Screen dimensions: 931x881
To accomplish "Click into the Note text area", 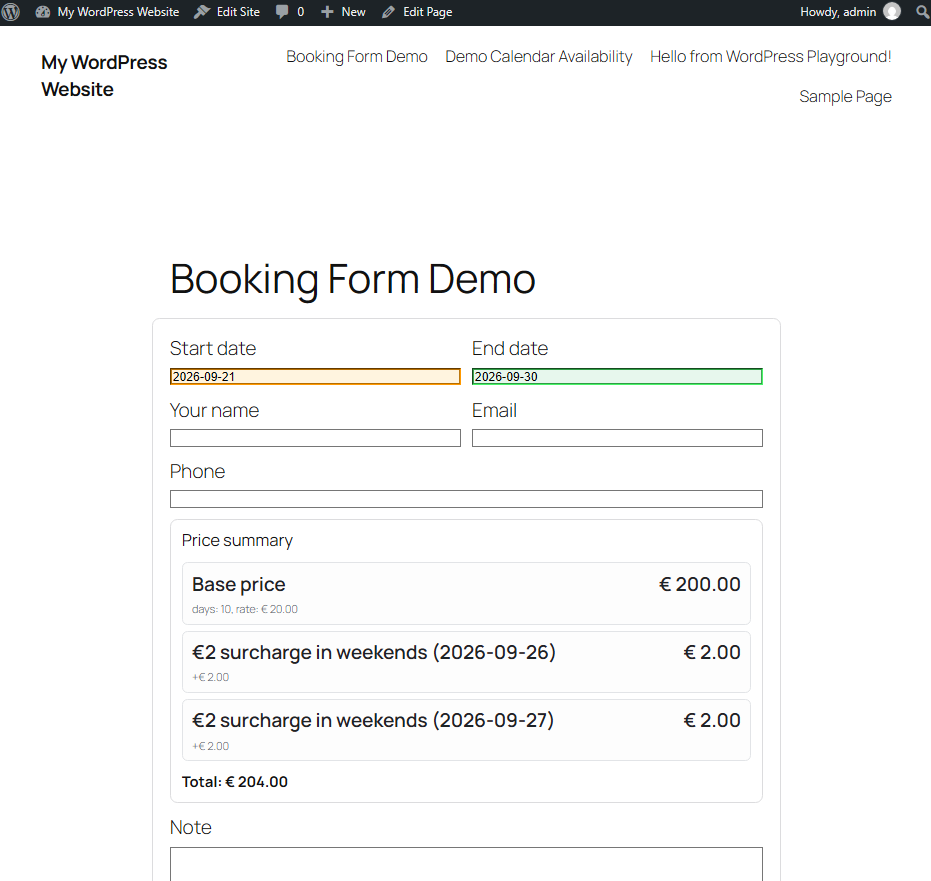I will point(466,864).
